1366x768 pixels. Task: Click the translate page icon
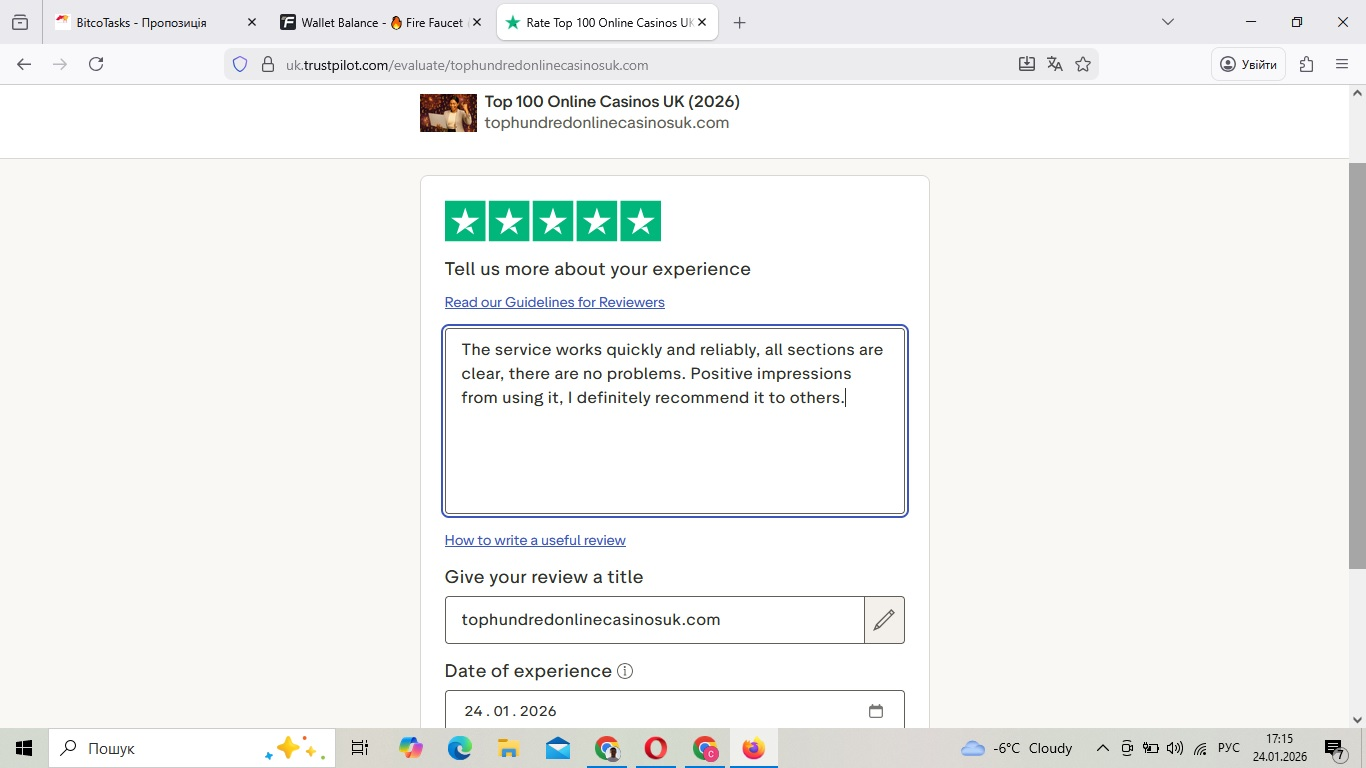point(1055,64)
